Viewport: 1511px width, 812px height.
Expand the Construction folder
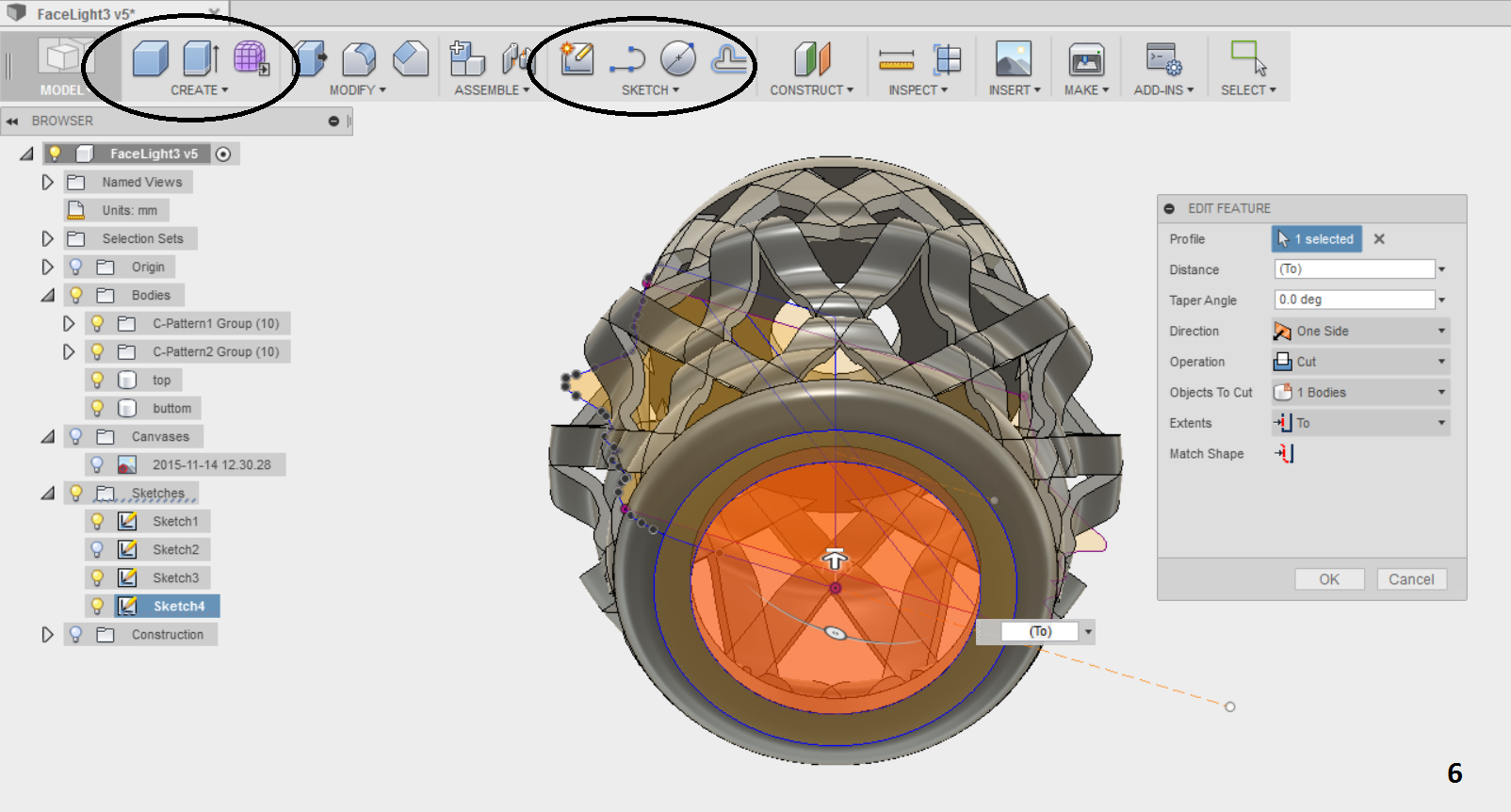tap(47, 634)
